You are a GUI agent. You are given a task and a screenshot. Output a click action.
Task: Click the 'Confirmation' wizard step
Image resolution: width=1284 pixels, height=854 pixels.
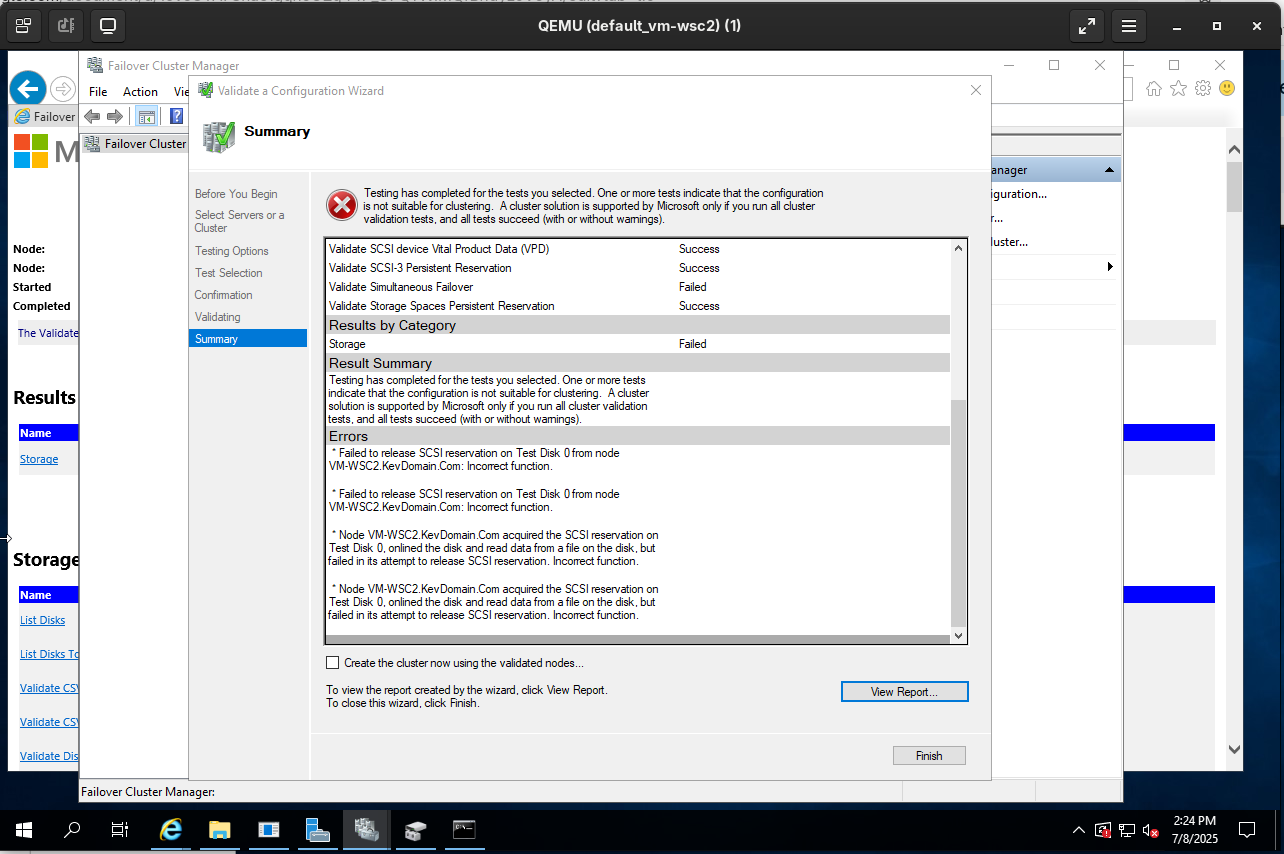224,295
